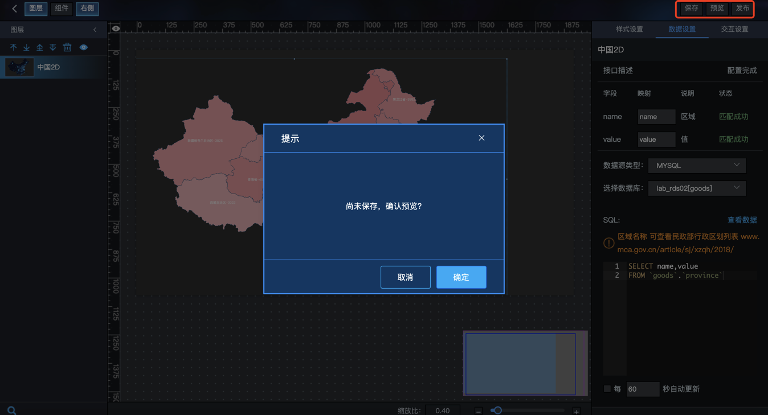Click the zoom-out minus button

point(479,411)
